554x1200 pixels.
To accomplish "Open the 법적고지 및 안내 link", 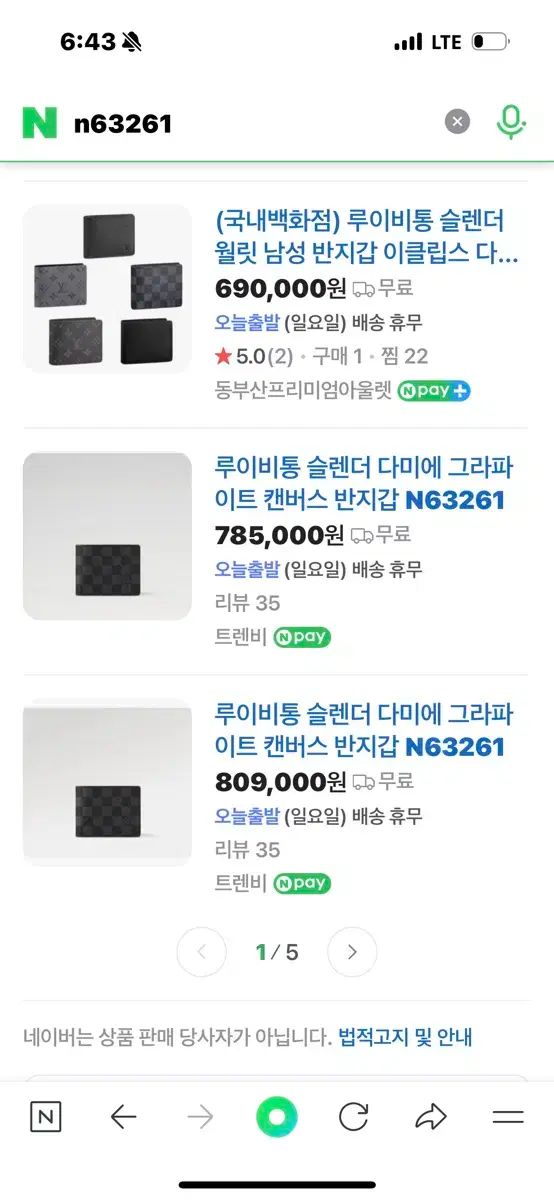I will pos(405,1037).
